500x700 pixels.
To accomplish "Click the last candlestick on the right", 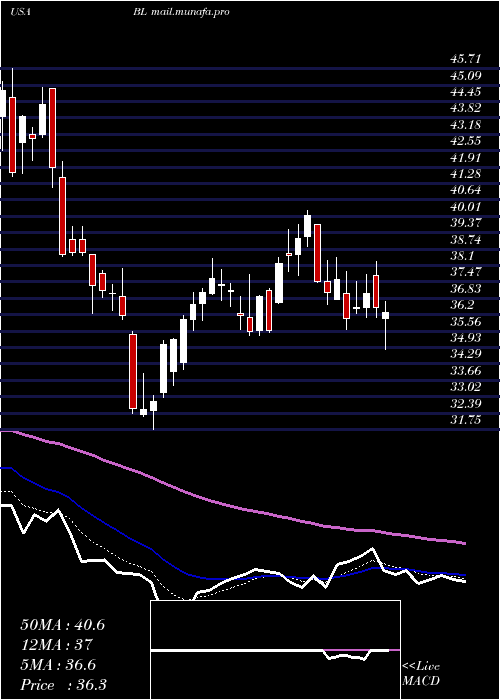I will point(386,315).
